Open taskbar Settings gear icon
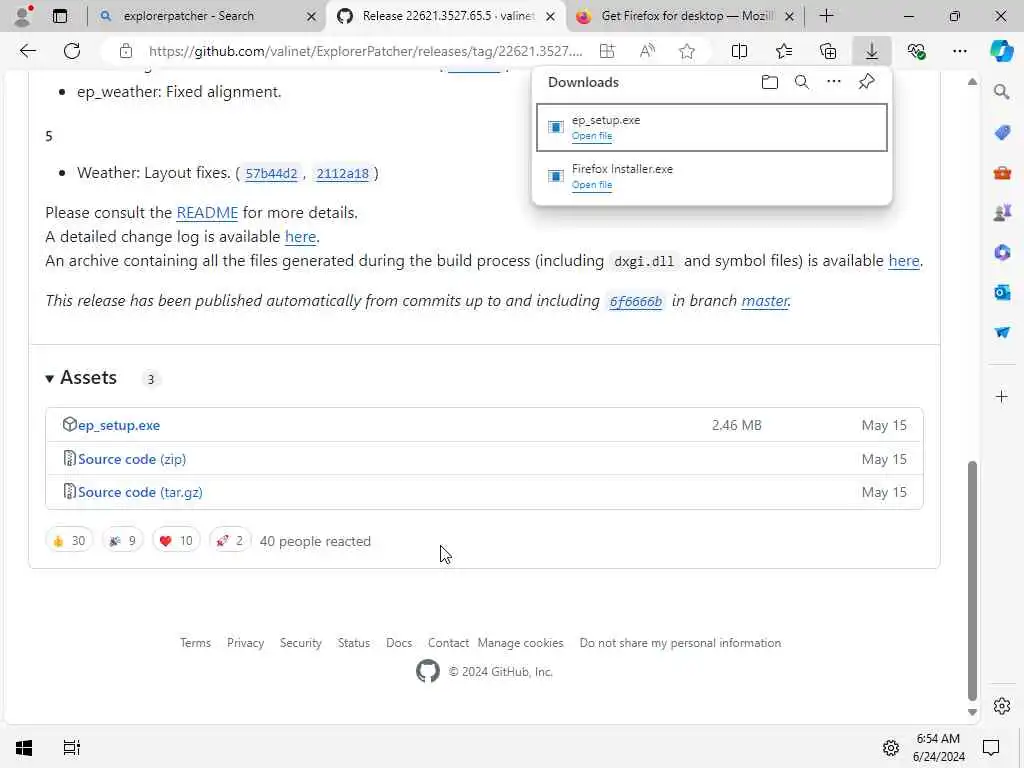1024x768 pixels. coord(890,748)
